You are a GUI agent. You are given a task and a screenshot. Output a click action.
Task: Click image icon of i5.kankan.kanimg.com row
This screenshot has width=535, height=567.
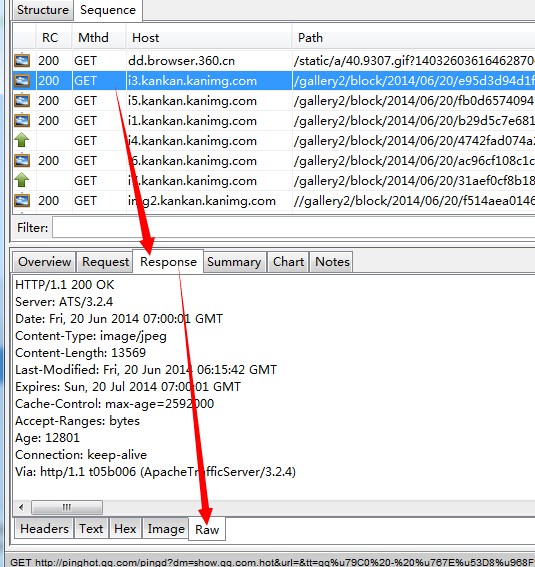[x=22, y=100]
